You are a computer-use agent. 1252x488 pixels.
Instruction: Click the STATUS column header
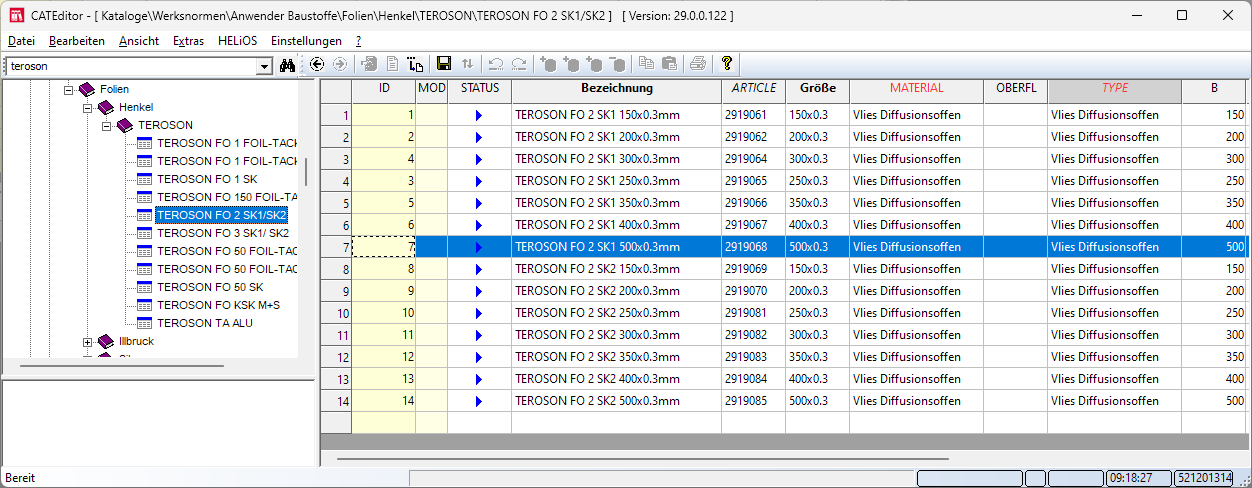point(479,89)
